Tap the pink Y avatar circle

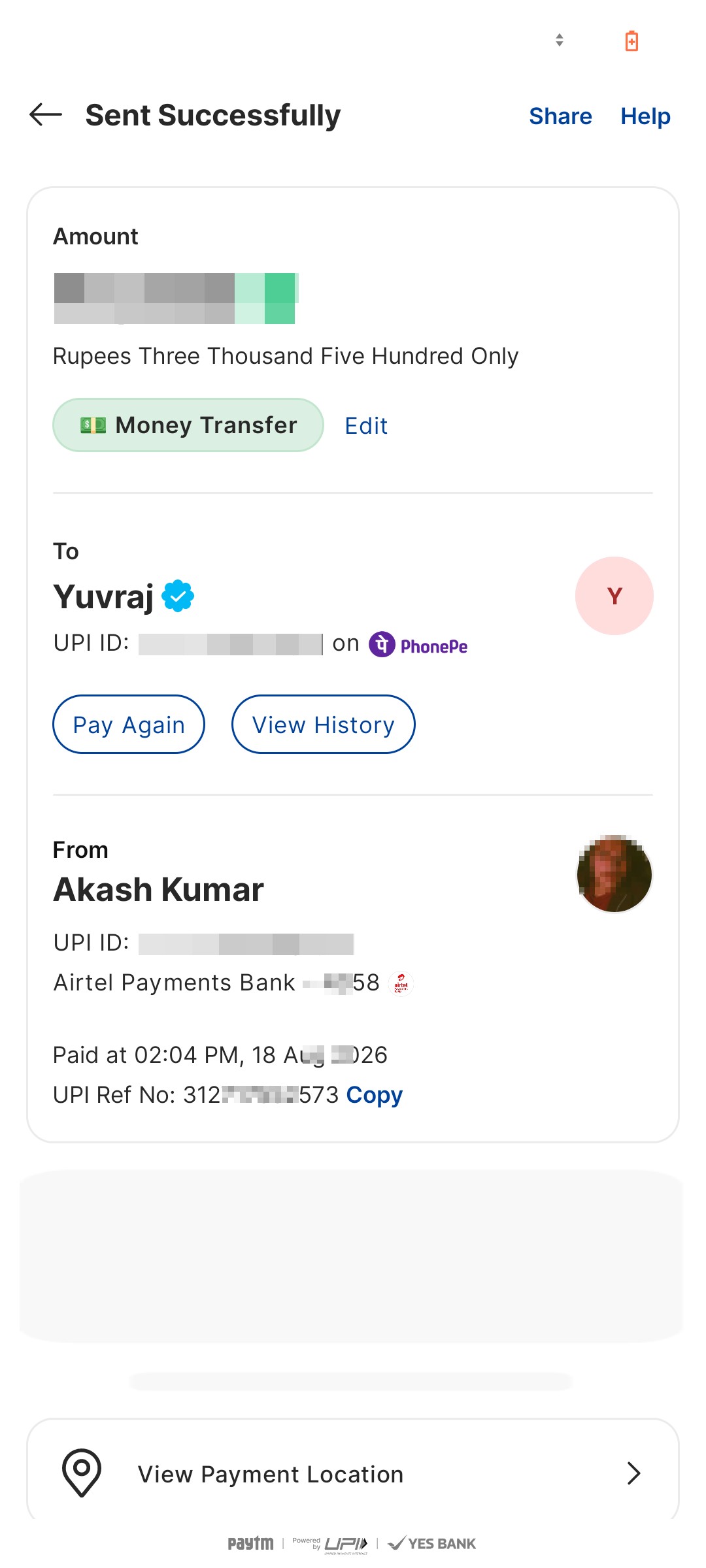[614, 596]
